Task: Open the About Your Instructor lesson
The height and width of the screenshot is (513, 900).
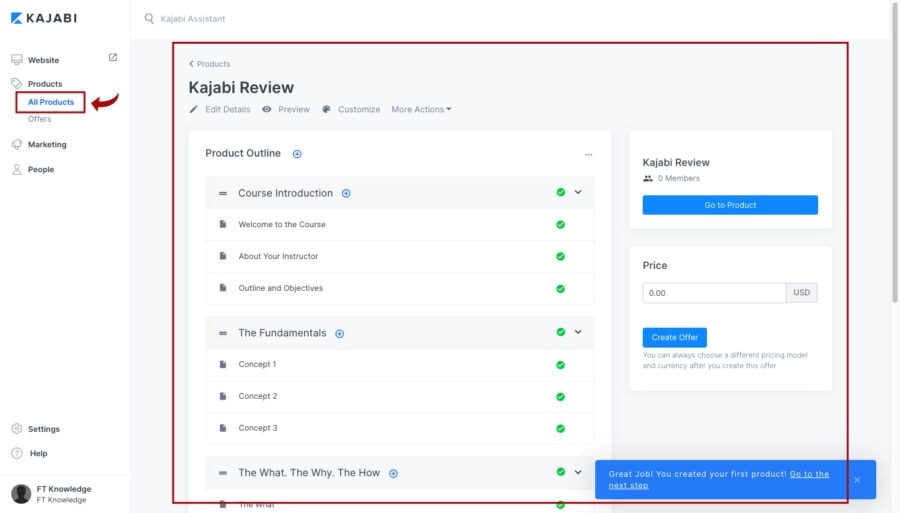Action: [278, 256]
